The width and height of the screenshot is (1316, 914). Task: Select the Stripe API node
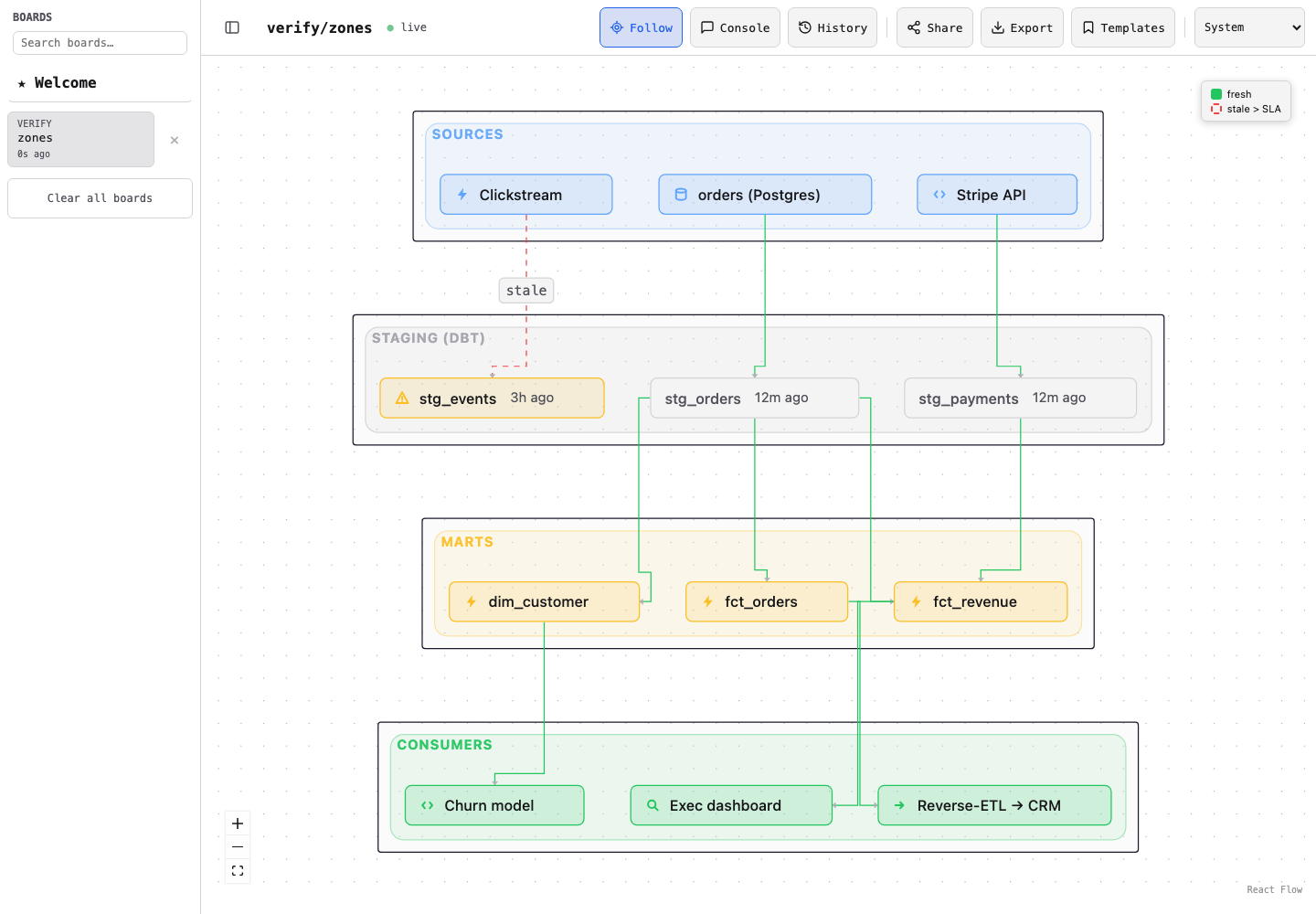coord(997,195)
